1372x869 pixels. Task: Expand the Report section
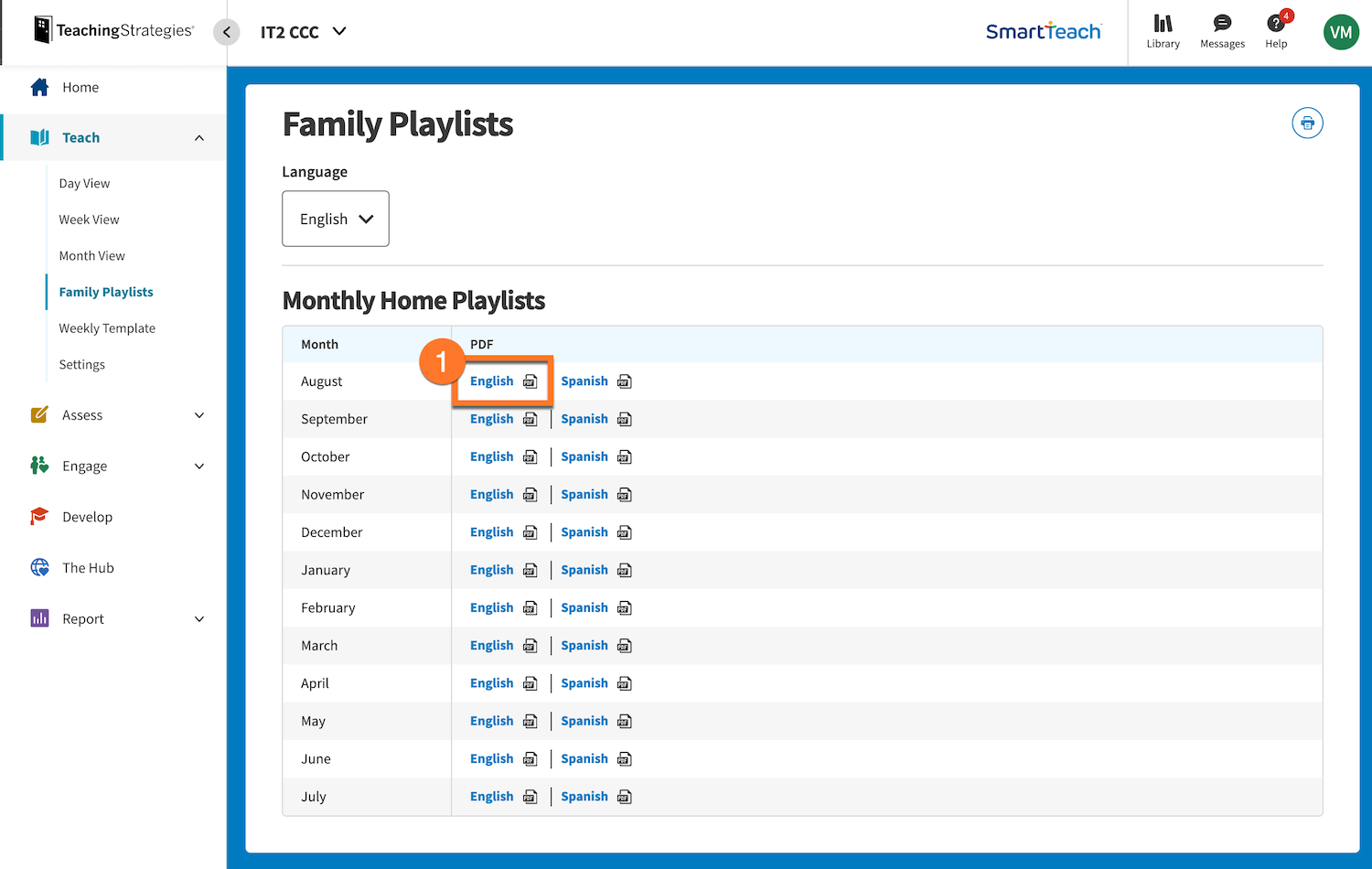tap(199, 618)
